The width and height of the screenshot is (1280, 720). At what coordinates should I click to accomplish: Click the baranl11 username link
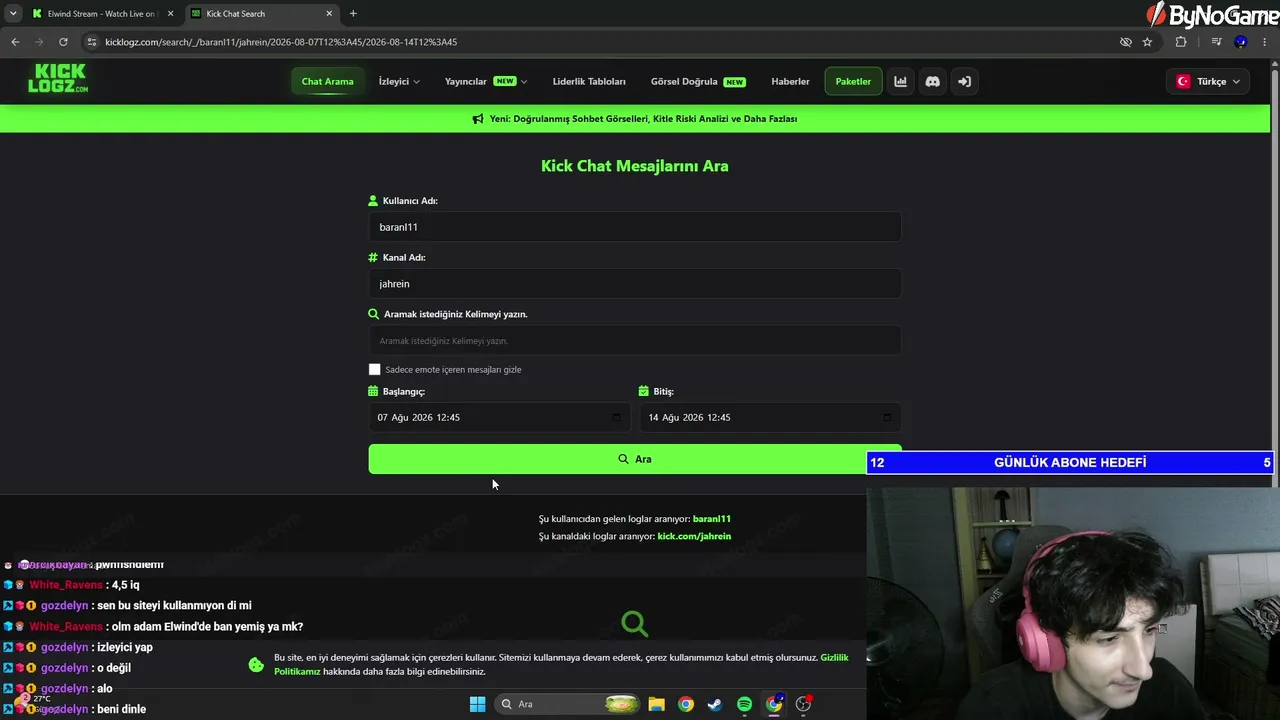click(x=712, y=519)
